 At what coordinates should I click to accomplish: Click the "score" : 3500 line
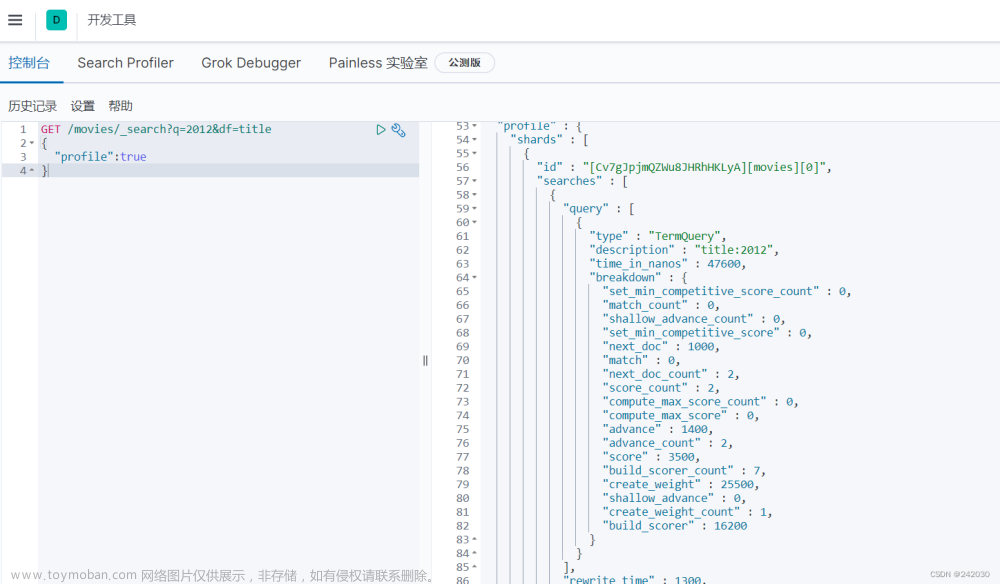click(x=651, y=457)
